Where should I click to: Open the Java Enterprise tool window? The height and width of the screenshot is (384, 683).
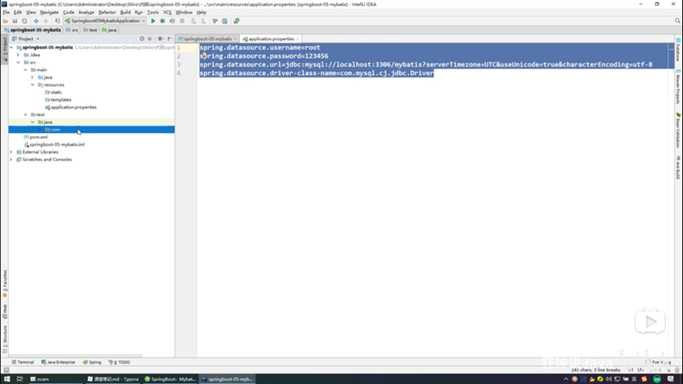[58, 362]
